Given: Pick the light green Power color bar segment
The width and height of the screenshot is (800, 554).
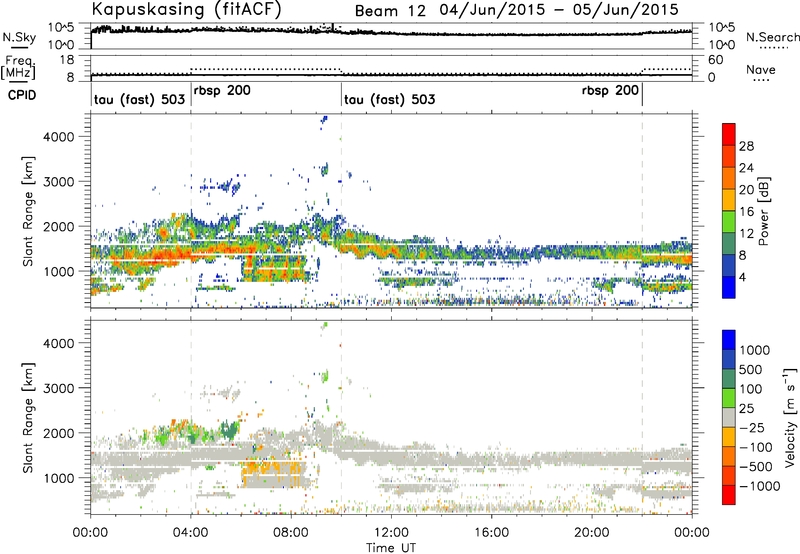Looking at the screenshot, I should click(x=729, y=222).
